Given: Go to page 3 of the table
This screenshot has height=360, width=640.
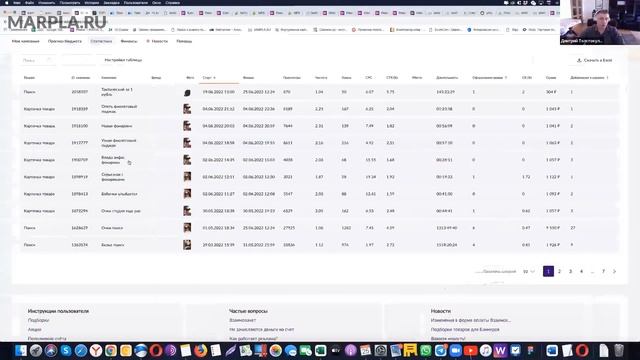Looking at the screenshot, I should [x=571, y=271].
